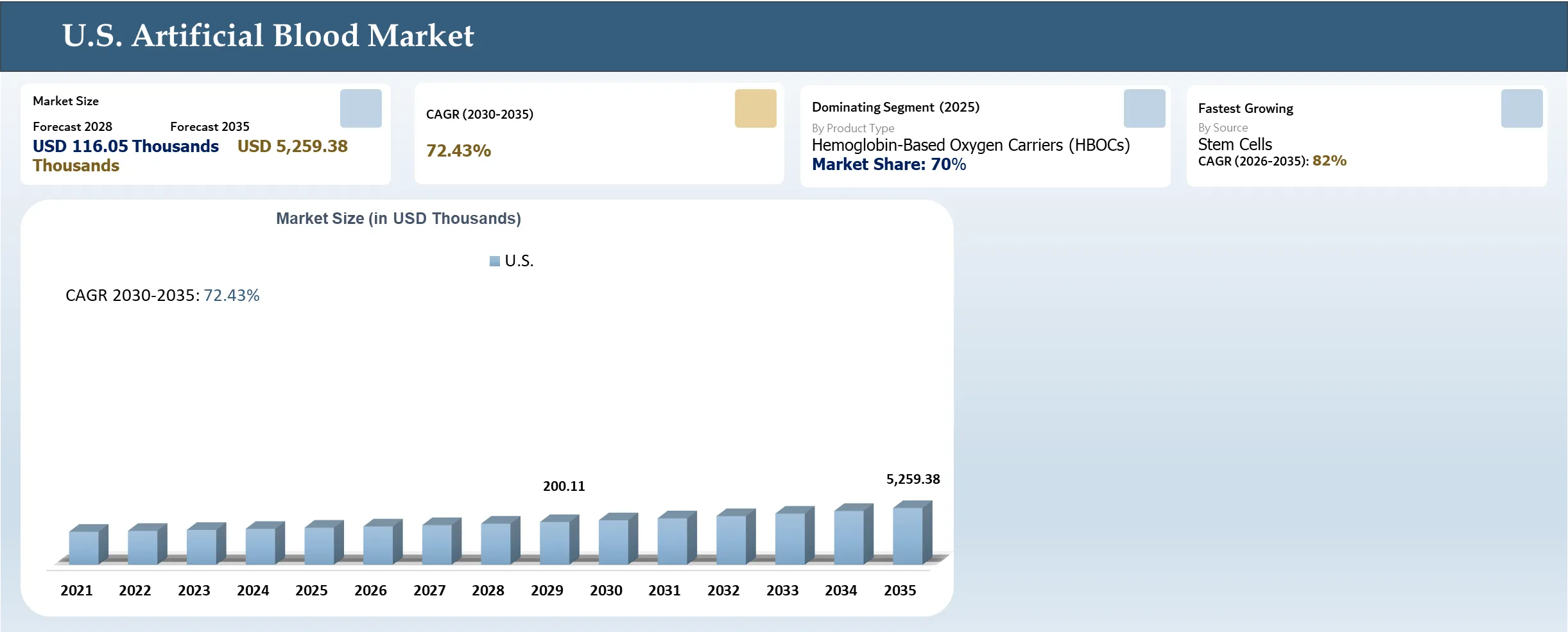
Task: Click the Fastest Growing card icon square
Action: click(x=1522, y=108)
